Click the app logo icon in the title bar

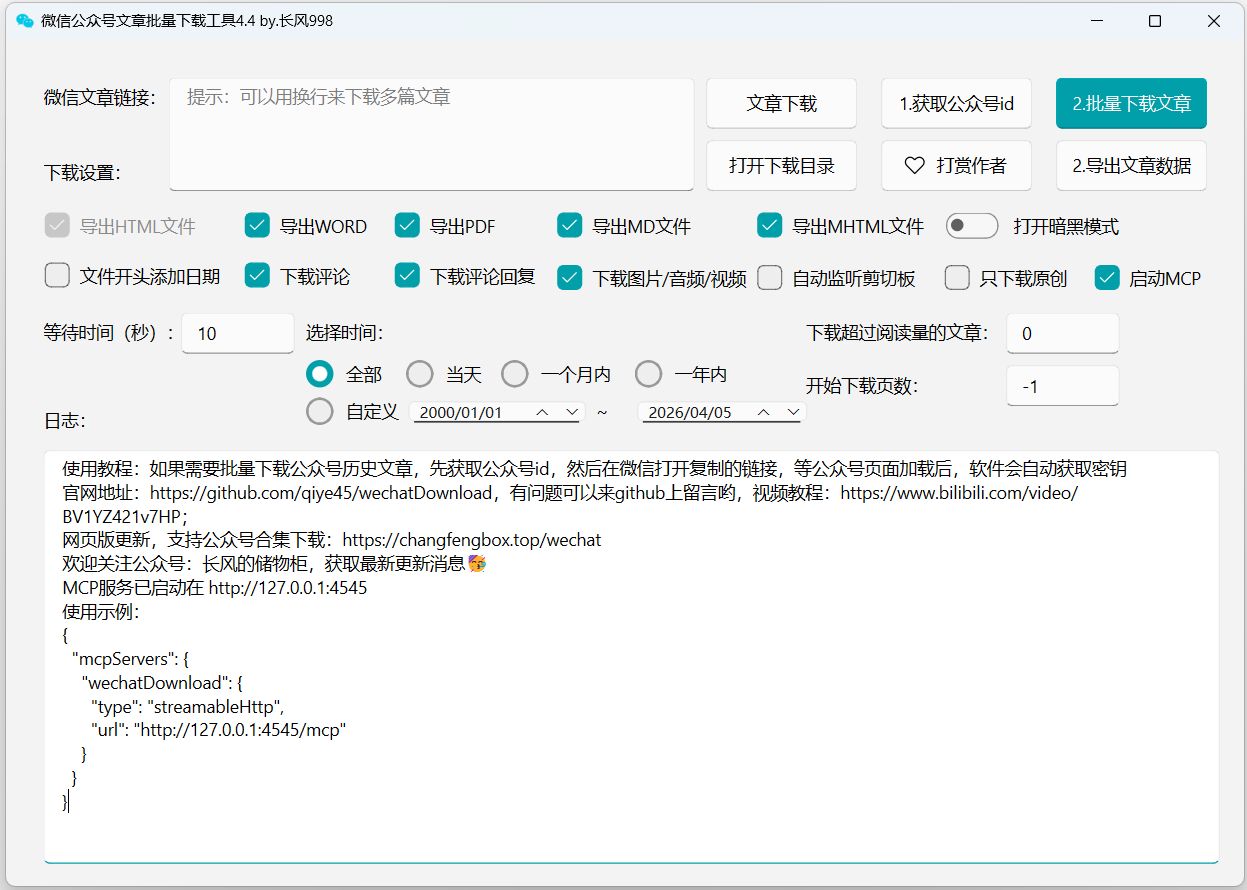point(24,20)
